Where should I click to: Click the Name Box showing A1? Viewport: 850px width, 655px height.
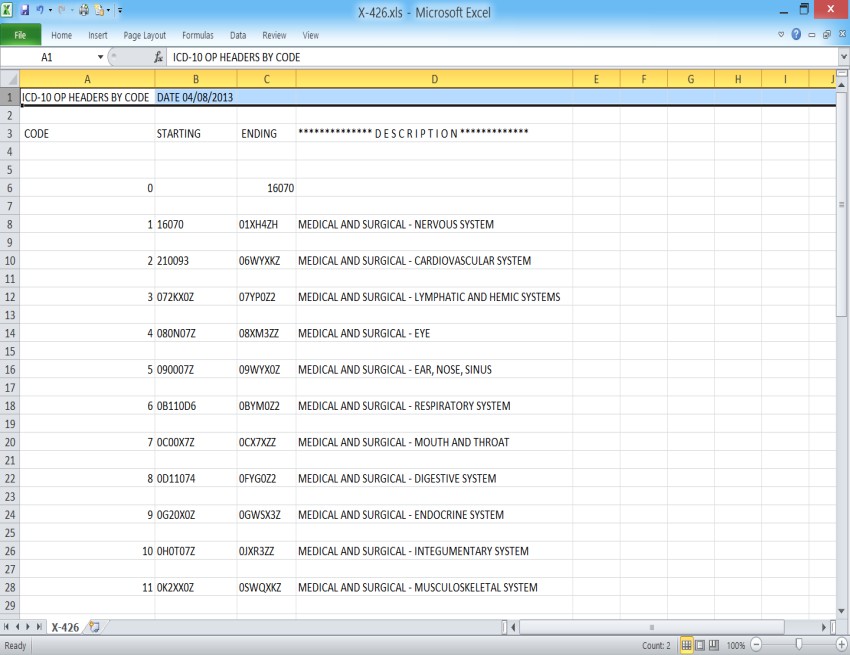(47, 57)
